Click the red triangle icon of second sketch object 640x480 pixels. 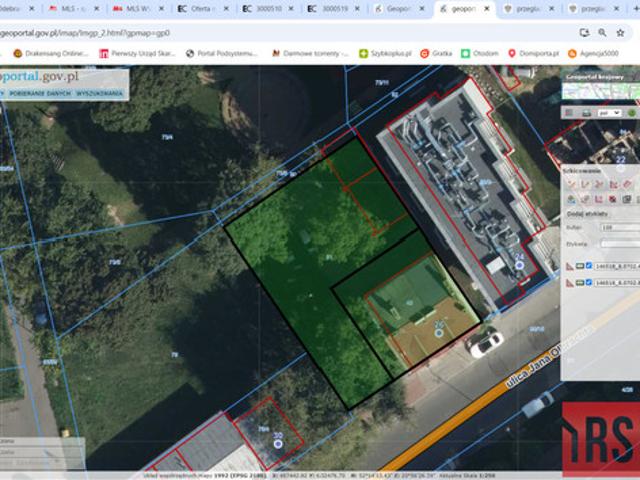point(570,283)
